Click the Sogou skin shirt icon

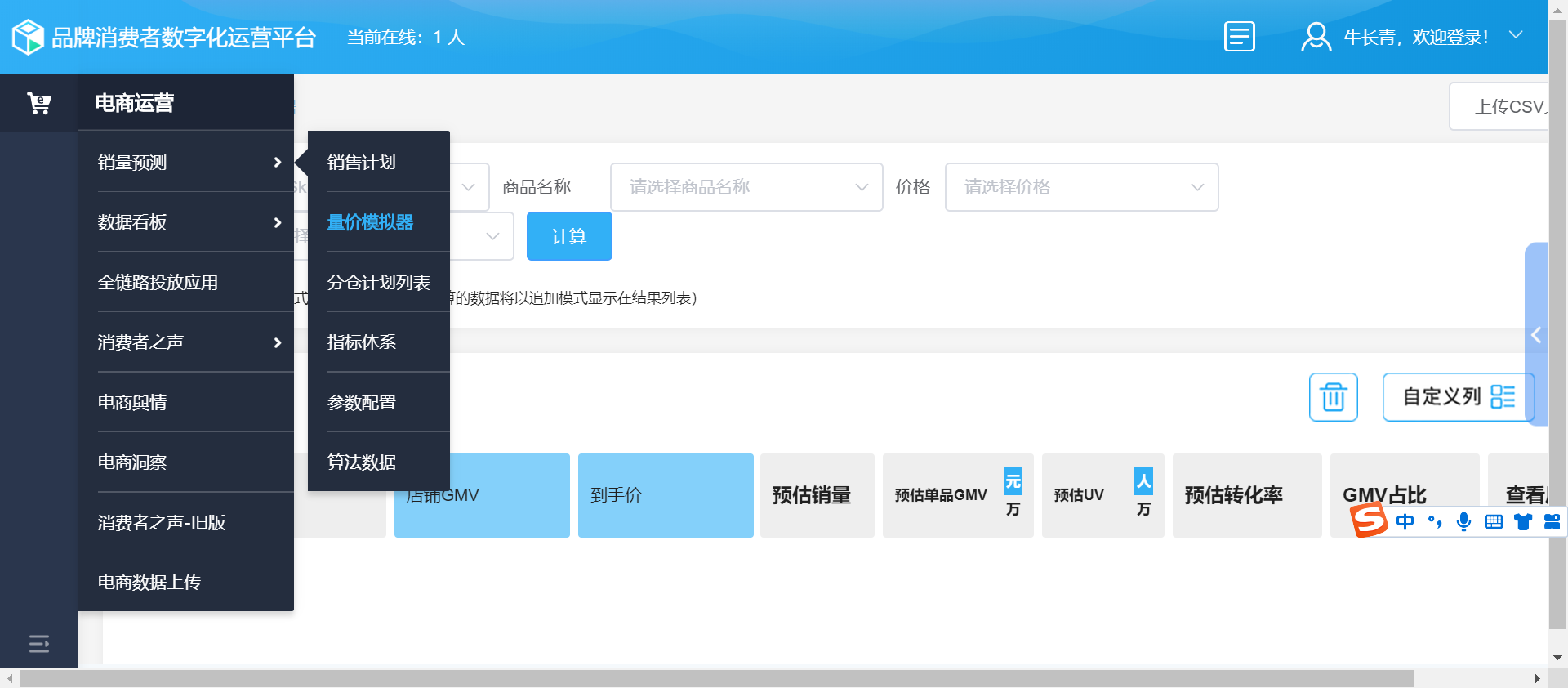(1523, 521)
